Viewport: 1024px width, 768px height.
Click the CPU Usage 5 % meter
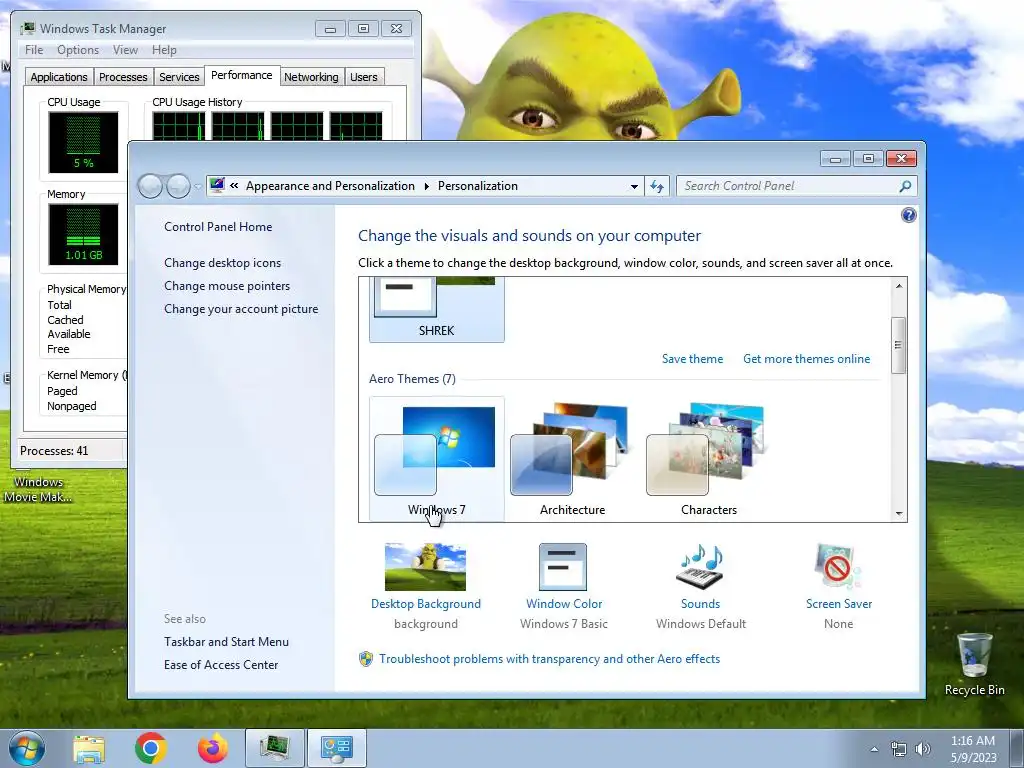coord(83,142)
